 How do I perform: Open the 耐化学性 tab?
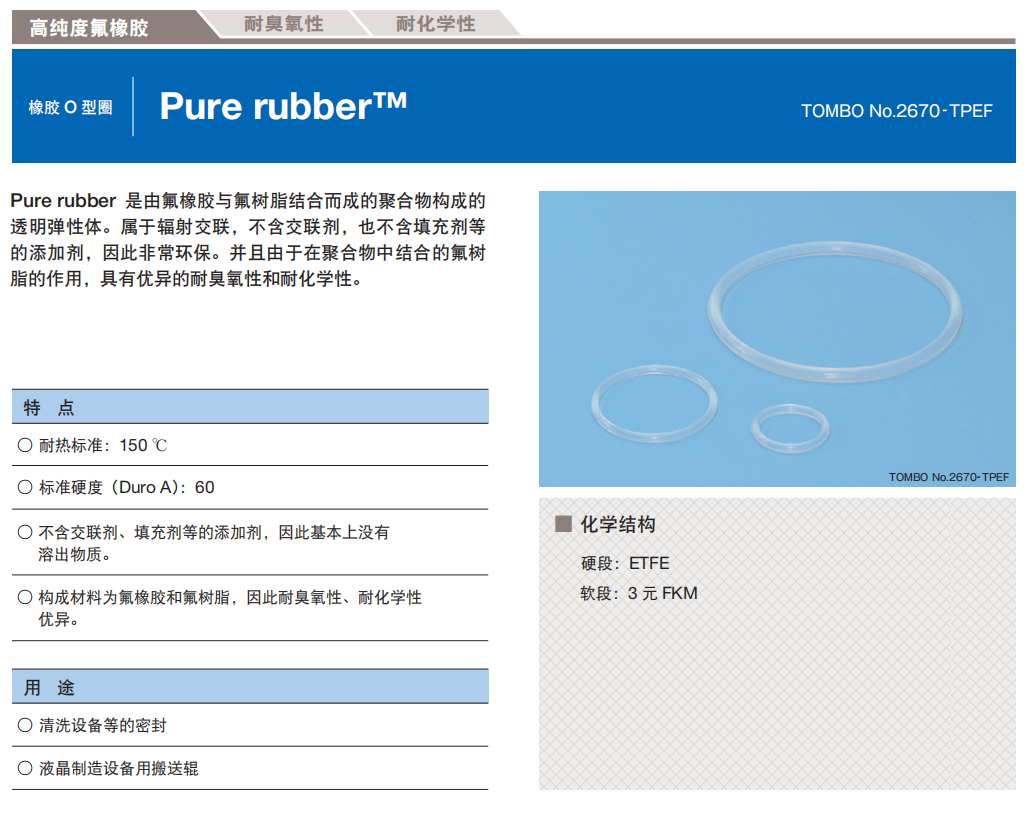point(436,24)
